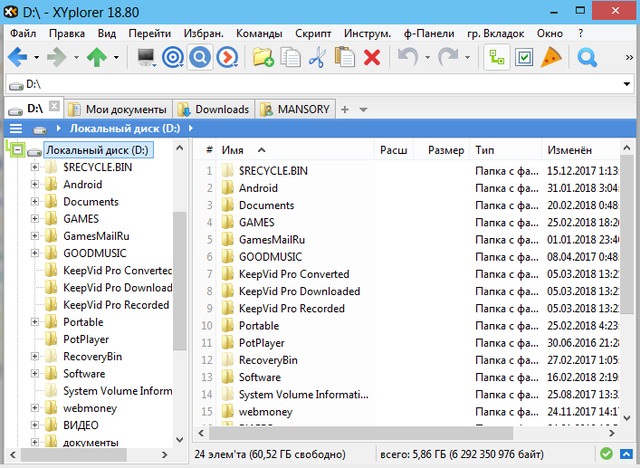Go up one folder level with green arrow

tap(97, 57)
